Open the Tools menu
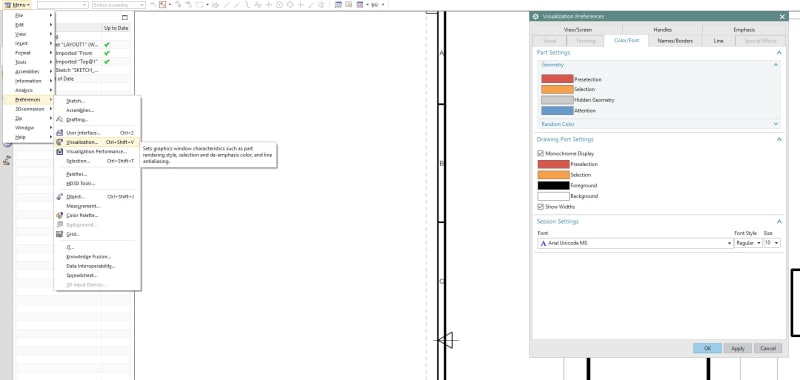The image size is (800, 380). click(29, 62)
